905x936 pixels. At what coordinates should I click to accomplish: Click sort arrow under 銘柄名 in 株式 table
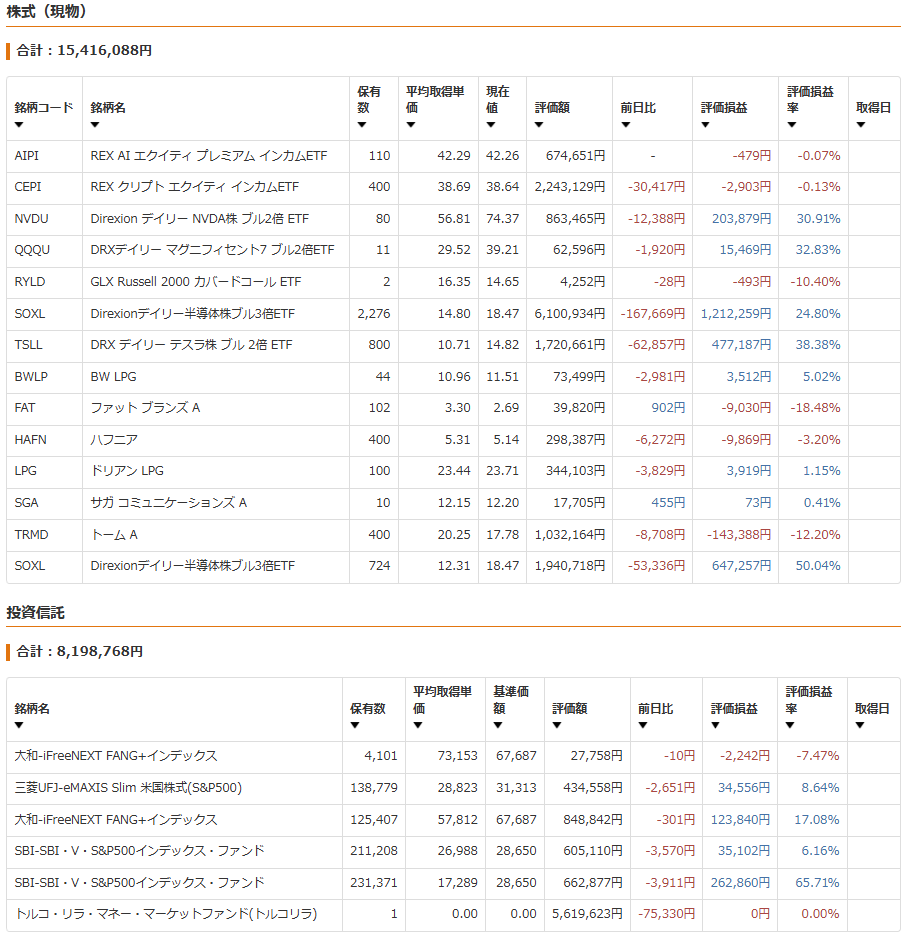tap(94, 125)
